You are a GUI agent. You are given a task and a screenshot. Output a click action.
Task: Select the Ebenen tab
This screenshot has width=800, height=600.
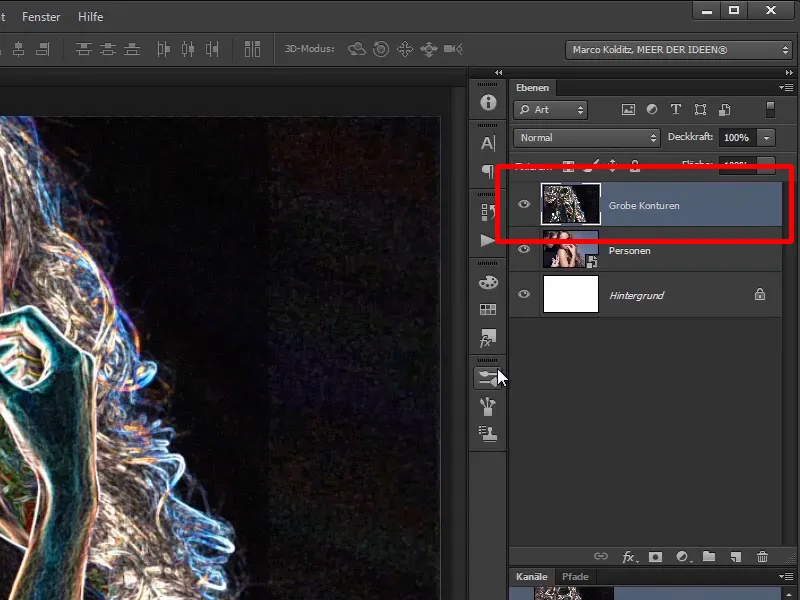pos(532,88)
